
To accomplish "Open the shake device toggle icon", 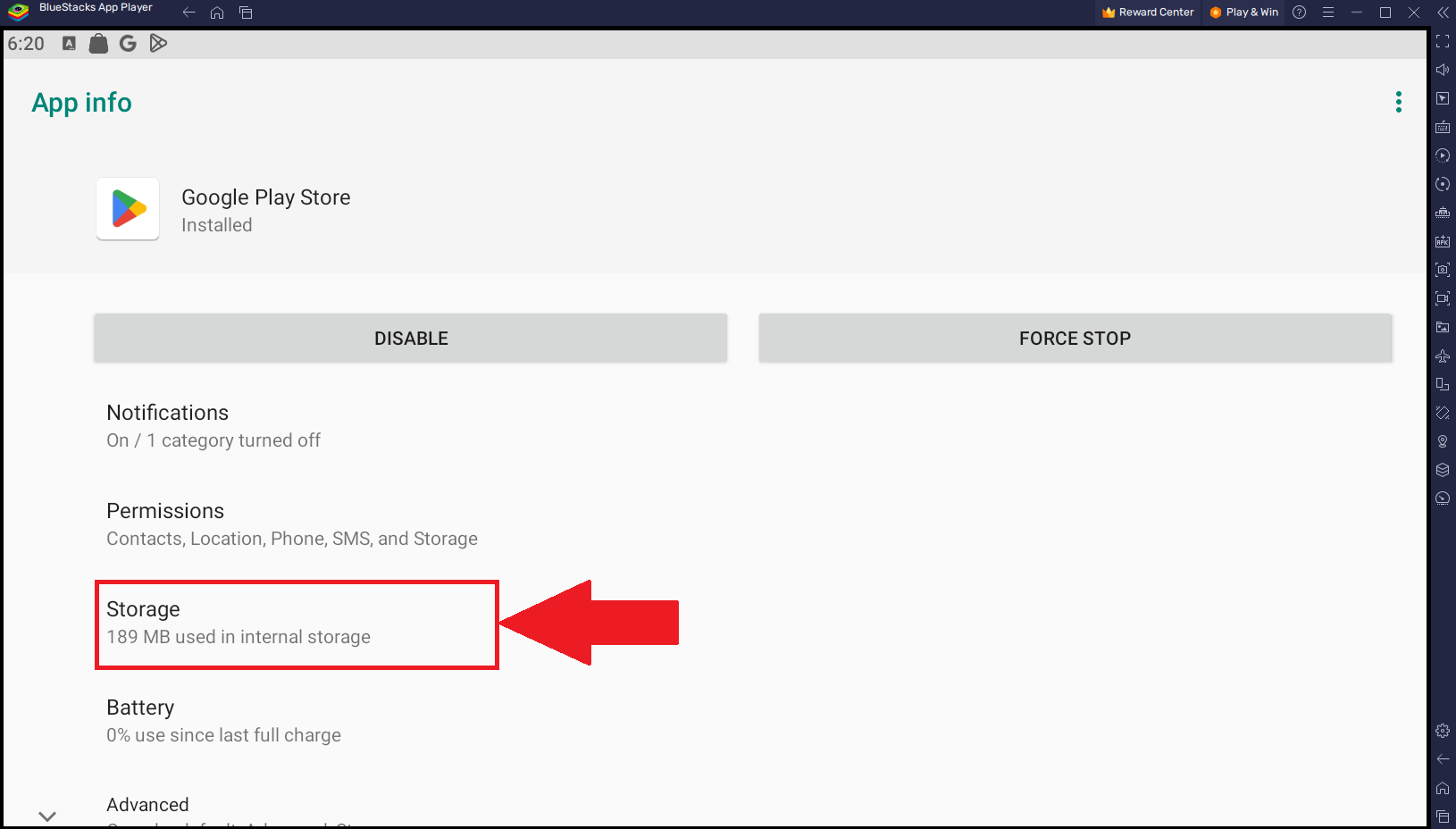I will coord(1443,413).
